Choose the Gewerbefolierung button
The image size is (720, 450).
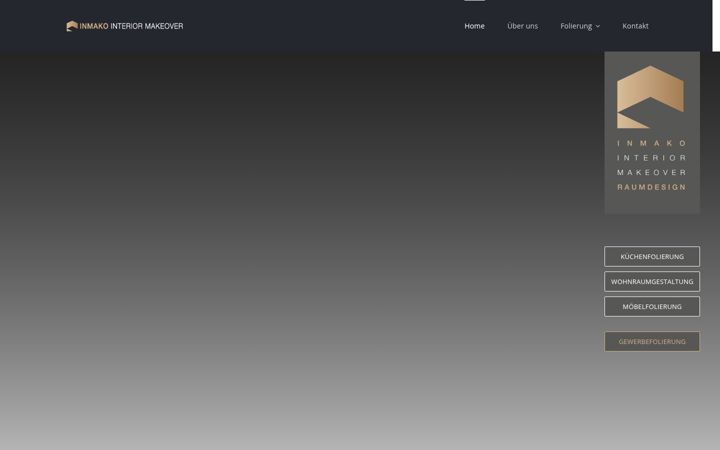pyautogui.click(x=652, y=342)
